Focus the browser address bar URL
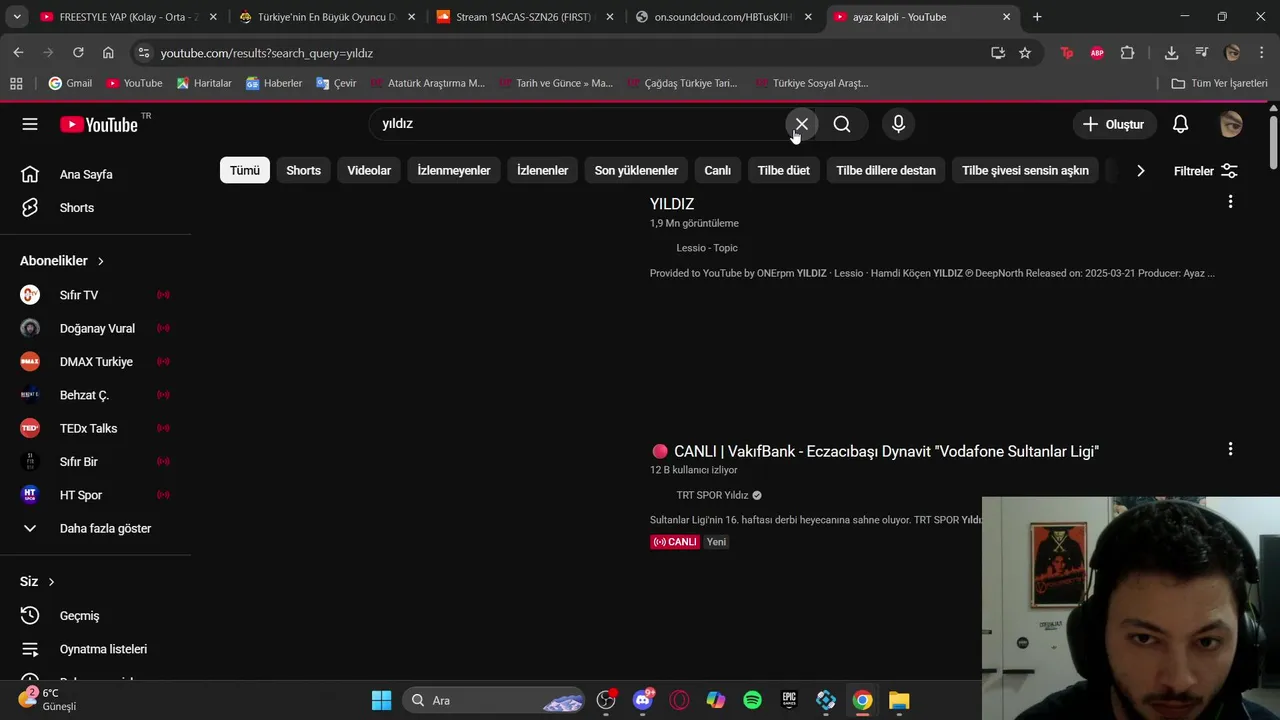This screenshot has height=720, width=1280. tap(267, 53)
